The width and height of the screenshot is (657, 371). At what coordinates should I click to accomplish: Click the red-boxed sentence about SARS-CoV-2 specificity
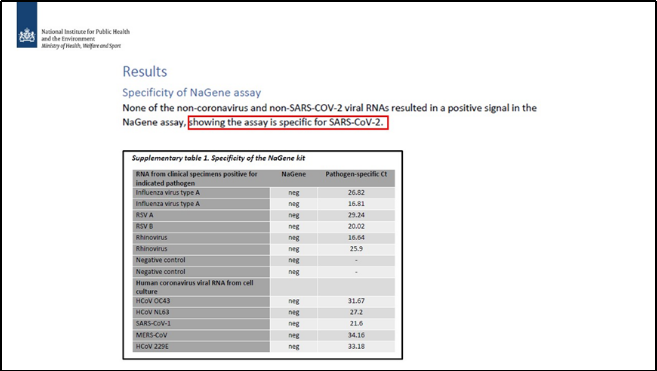pyautogui.click(x=288, y=122)
